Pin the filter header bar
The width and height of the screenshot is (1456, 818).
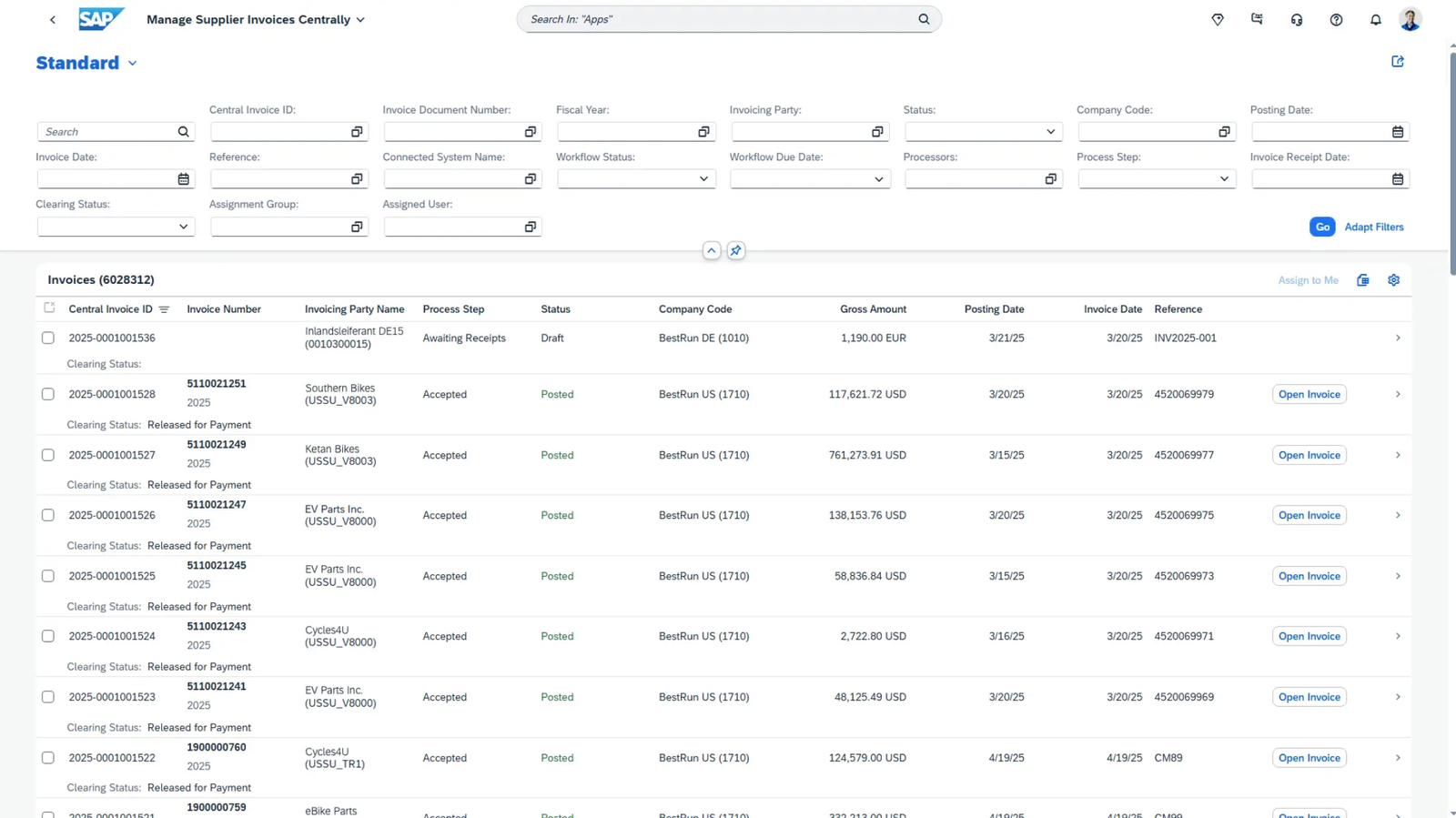coord(735,250)
